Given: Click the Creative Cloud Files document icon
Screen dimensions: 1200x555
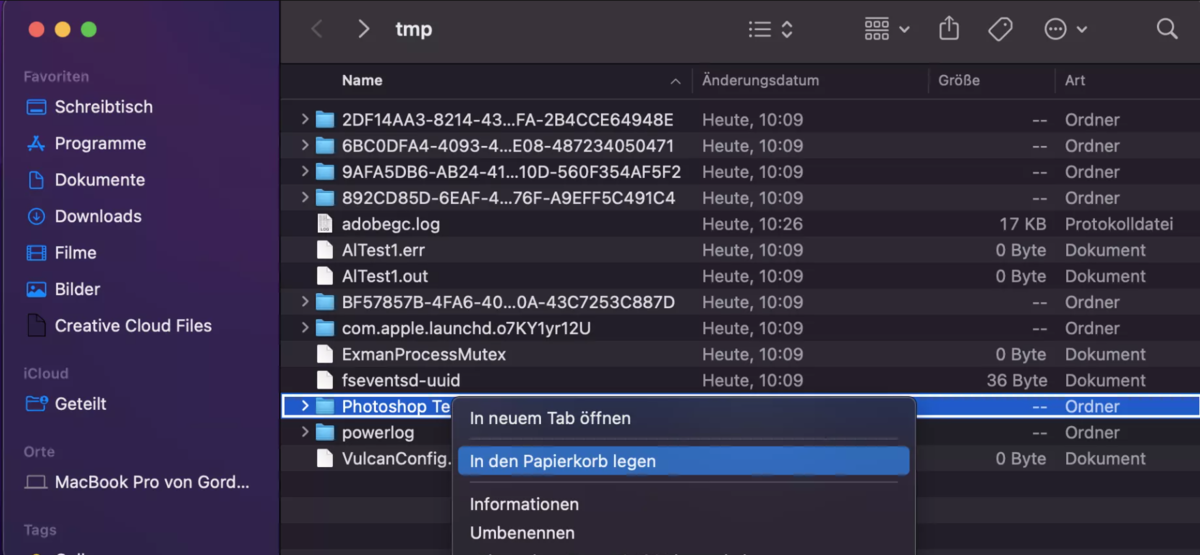Looking at the screenshot, I should click(x=37, y=325).
